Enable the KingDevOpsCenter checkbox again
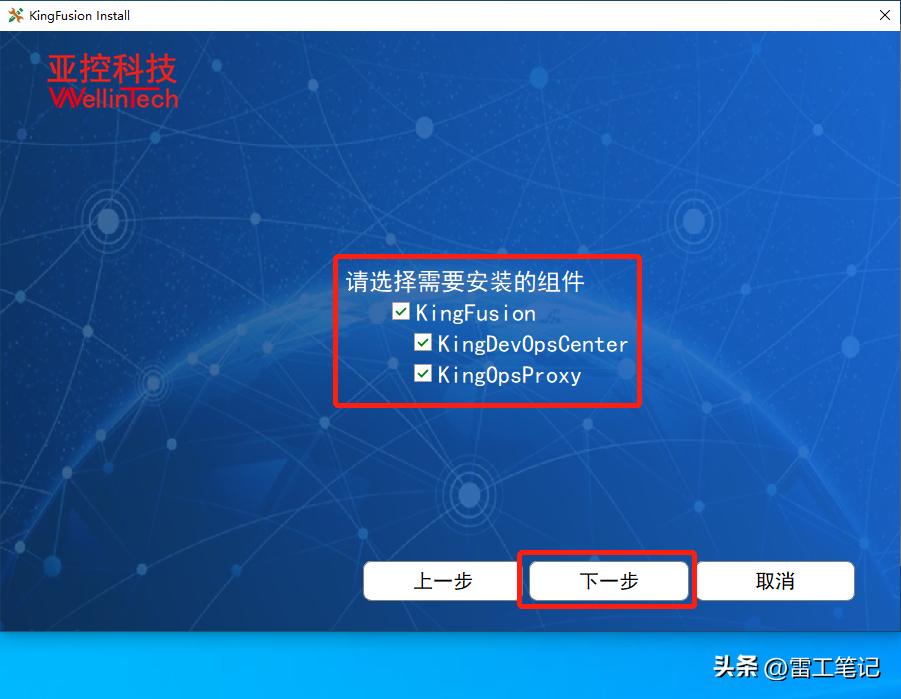This screenshot has width=901, height=699. pos(423,342)
